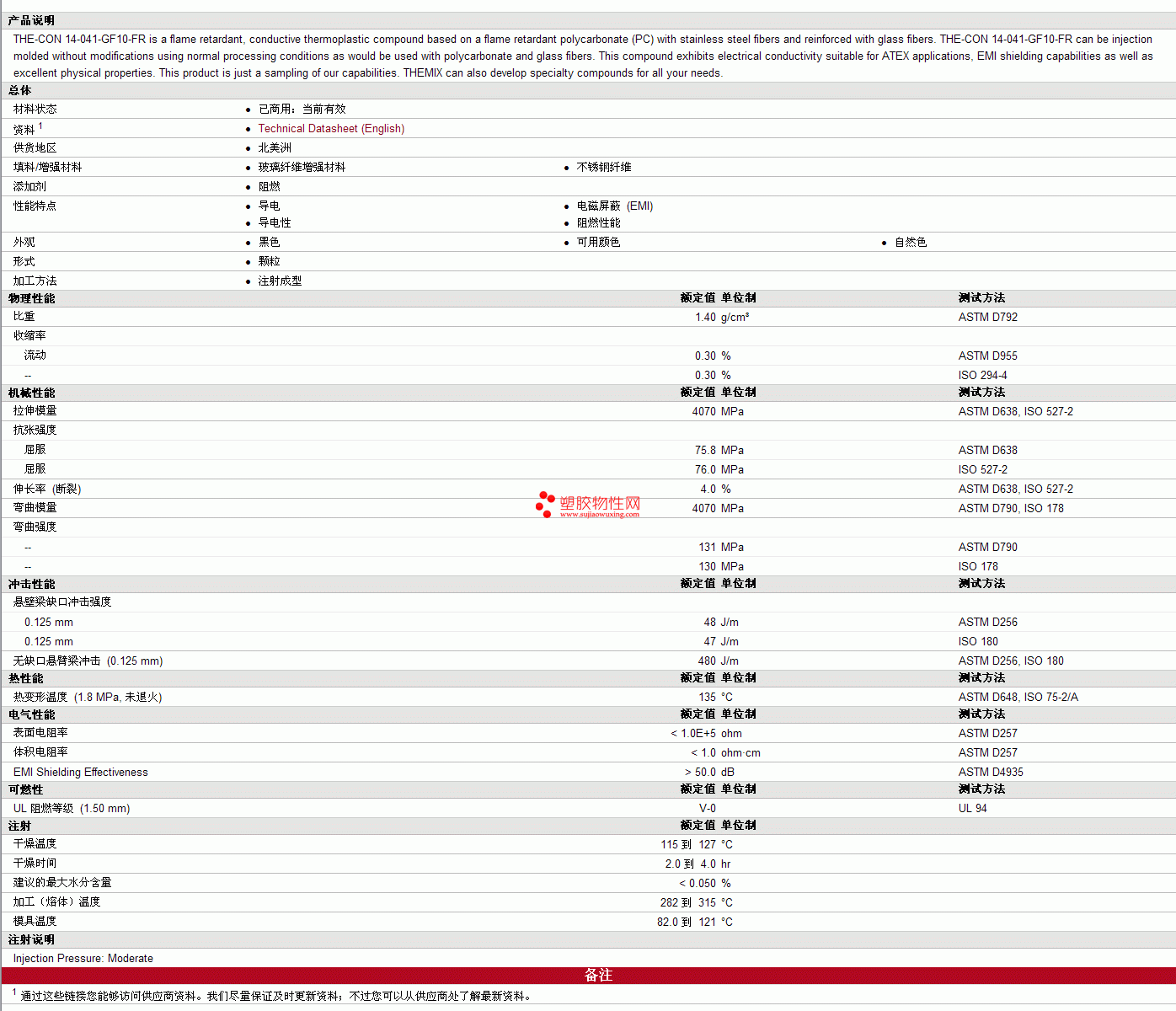Select the 模具温度 property label
Screen dimensions: 1176x1011
tap(35, 922)
